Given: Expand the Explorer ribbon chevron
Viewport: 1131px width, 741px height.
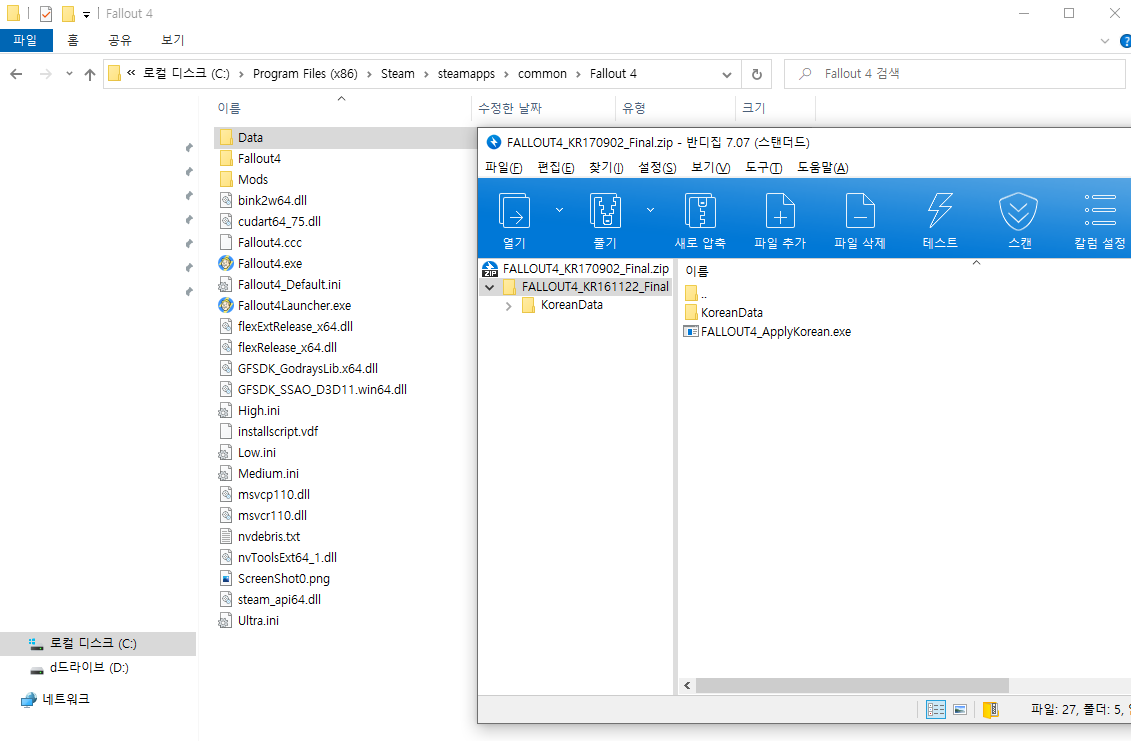Looking at the screenshot, I should pos(1104,41).
